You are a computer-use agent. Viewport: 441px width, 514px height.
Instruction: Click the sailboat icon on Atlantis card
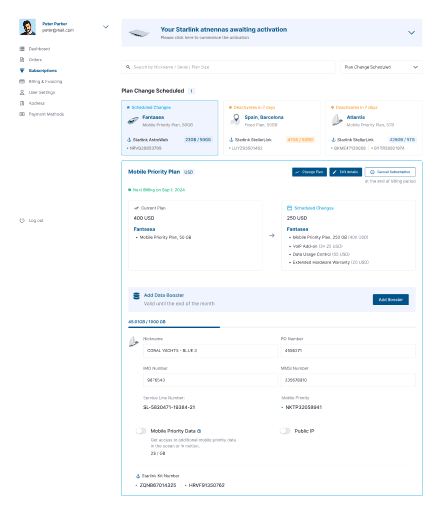337,120
